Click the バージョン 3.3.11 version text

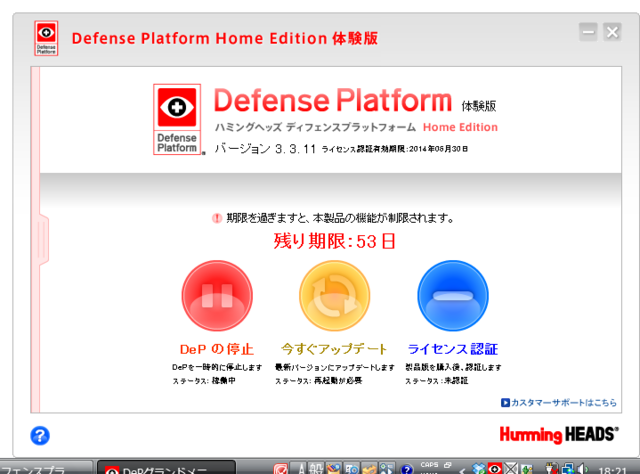[x=265, y=149]
